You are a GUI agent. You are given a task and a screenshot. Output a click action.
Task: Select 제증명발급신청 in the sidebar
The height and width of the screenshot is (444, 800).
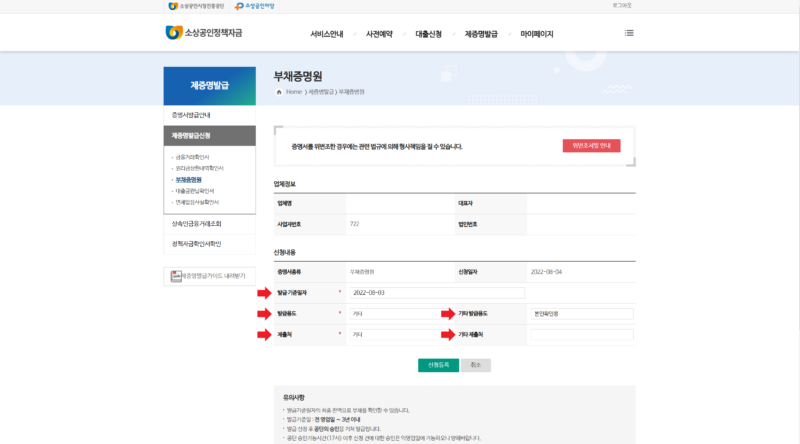(210, 136)
